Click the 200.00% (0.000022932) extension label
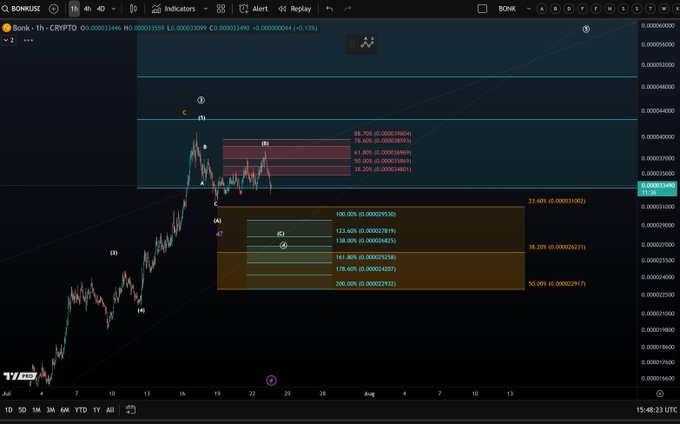 tap(366, 284)
